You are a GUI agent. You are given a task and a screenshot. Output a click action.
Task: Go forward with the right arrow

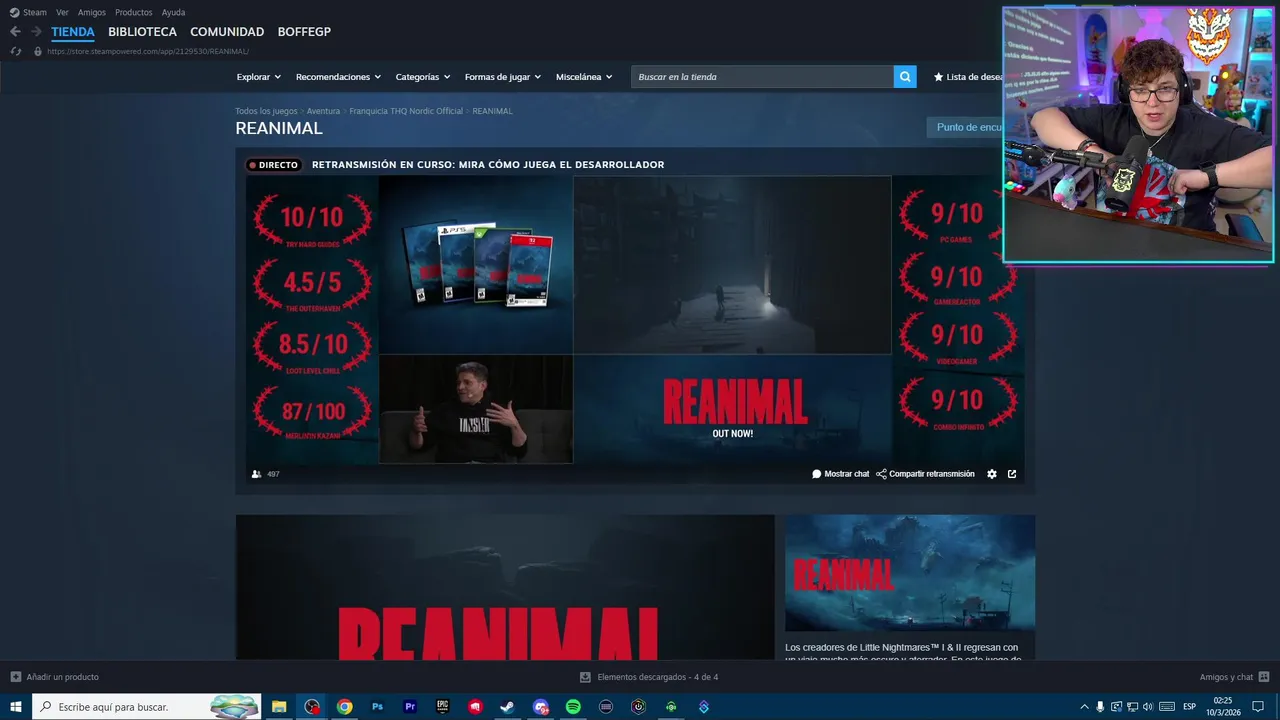[36, 32]
